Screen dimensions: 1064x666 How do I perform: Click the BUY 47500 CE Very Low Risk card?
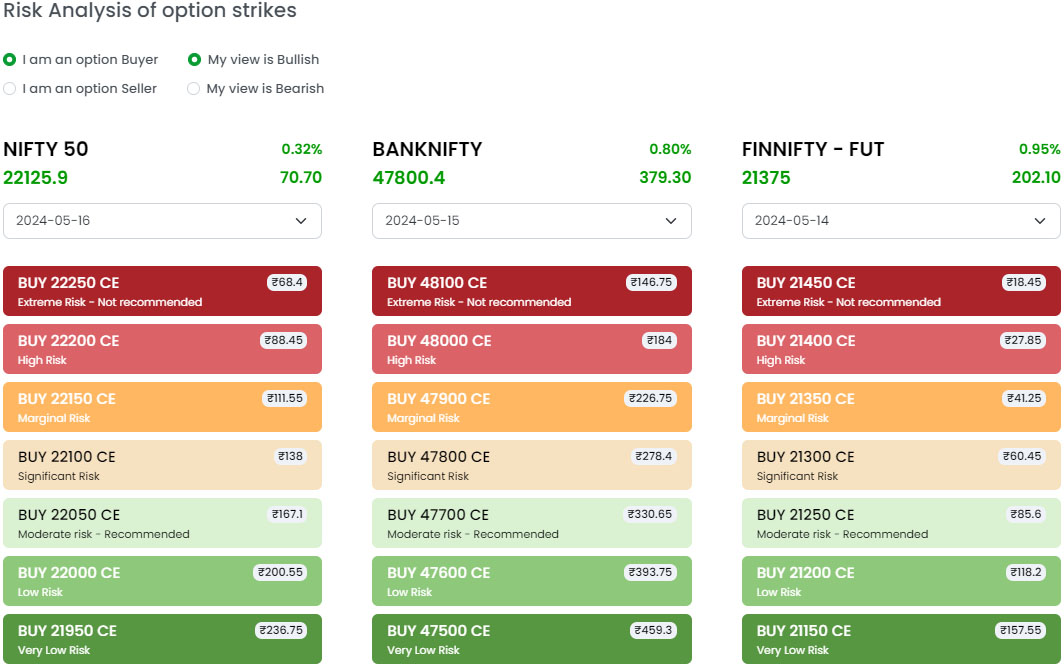point(531,638)
